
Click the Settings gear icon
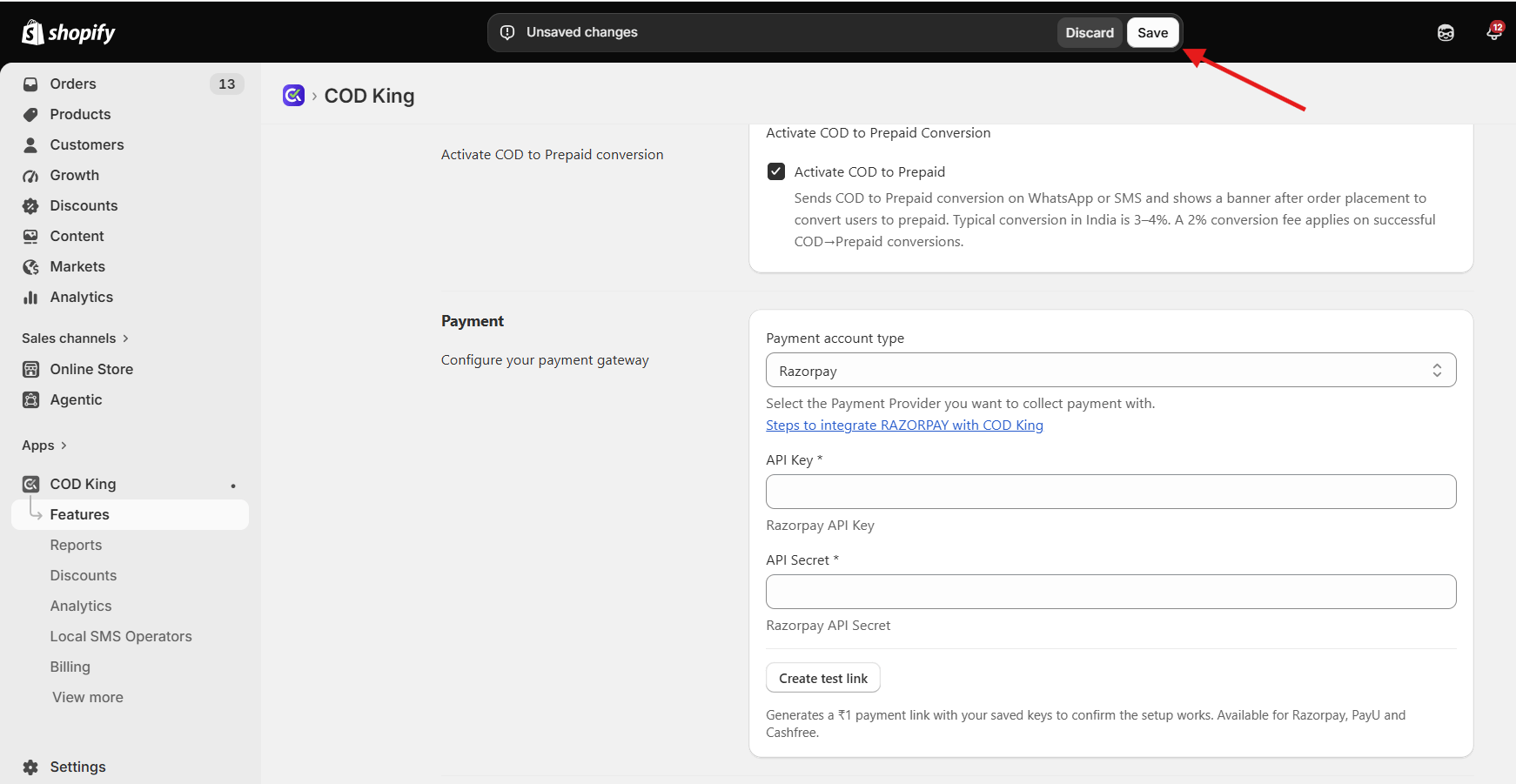click(x=30, y=767)
